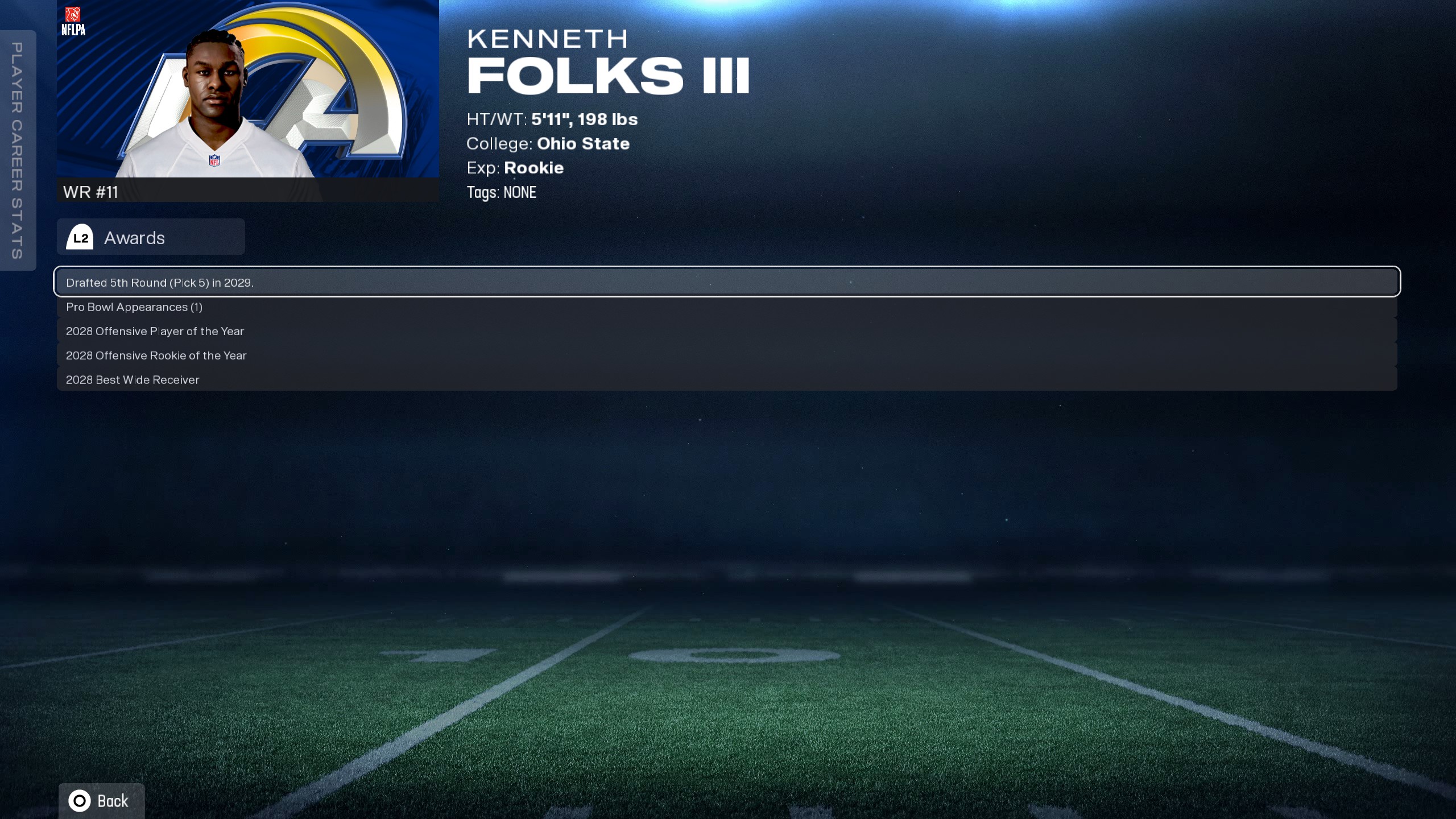Viewport: 1456px width, 819px height.
Task: Click the WR #11 position label
Action: click(90, 192)
